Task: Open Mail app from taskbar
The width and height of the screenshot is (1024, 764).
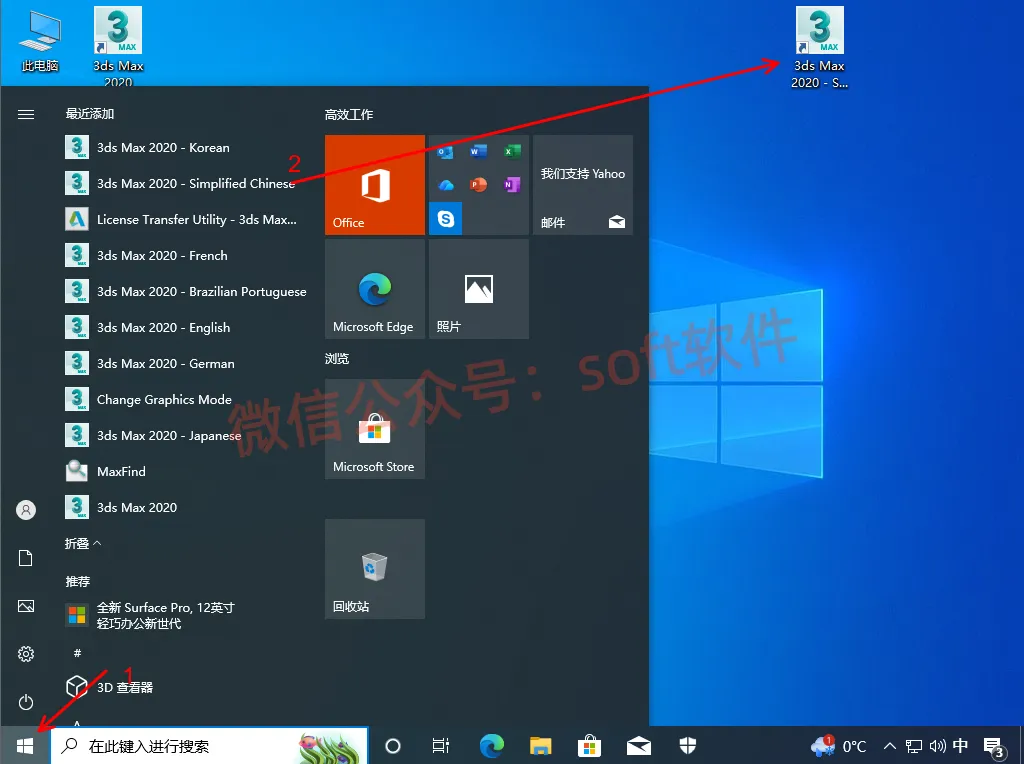Action: click(x=639, y=746)
